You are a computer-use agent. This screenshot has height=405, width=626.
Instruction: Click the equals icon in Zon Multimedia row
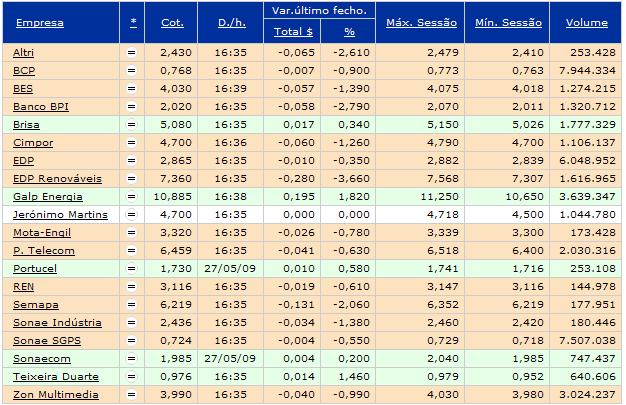pos(131,395)
